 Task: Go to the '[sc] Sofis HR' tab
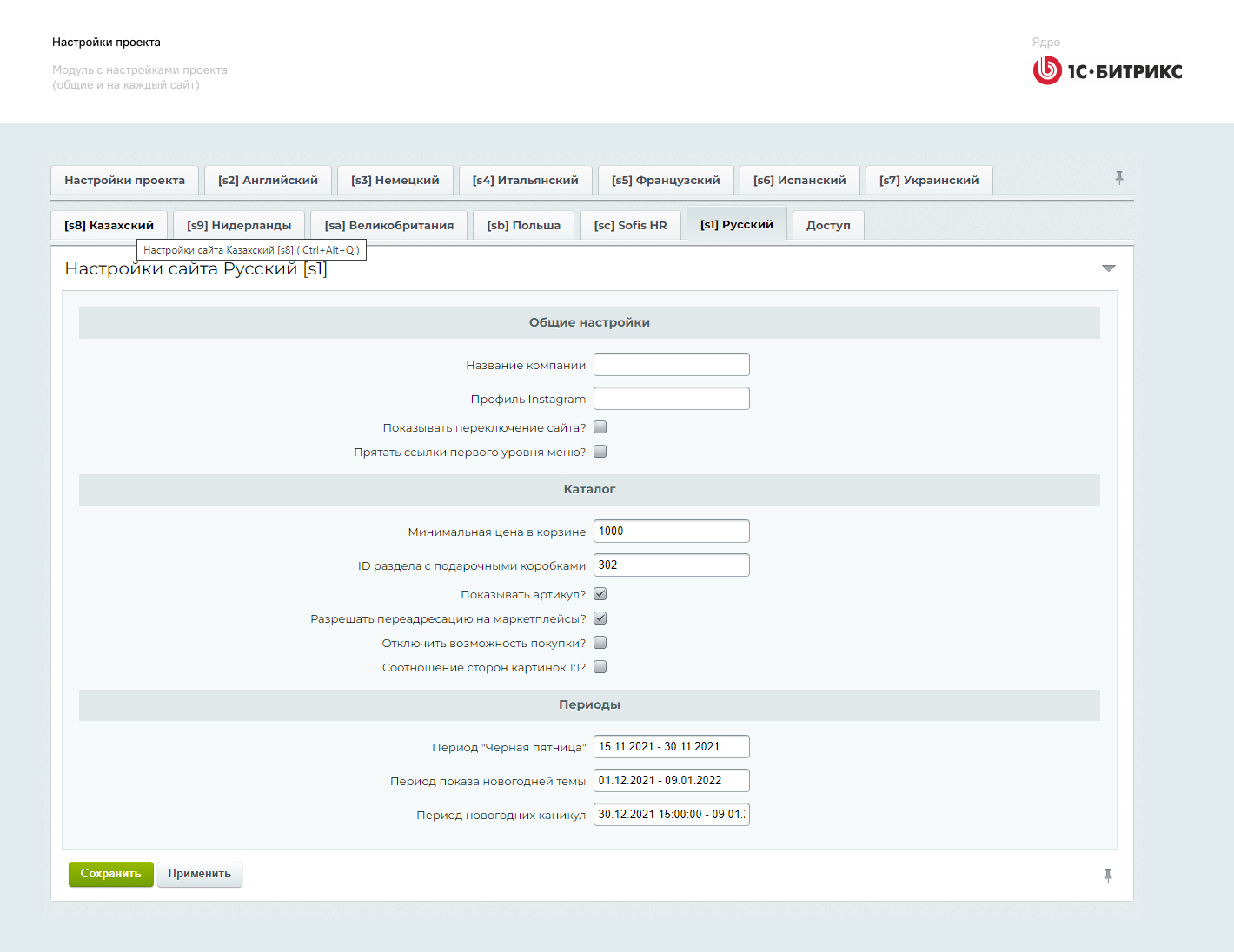630,226
